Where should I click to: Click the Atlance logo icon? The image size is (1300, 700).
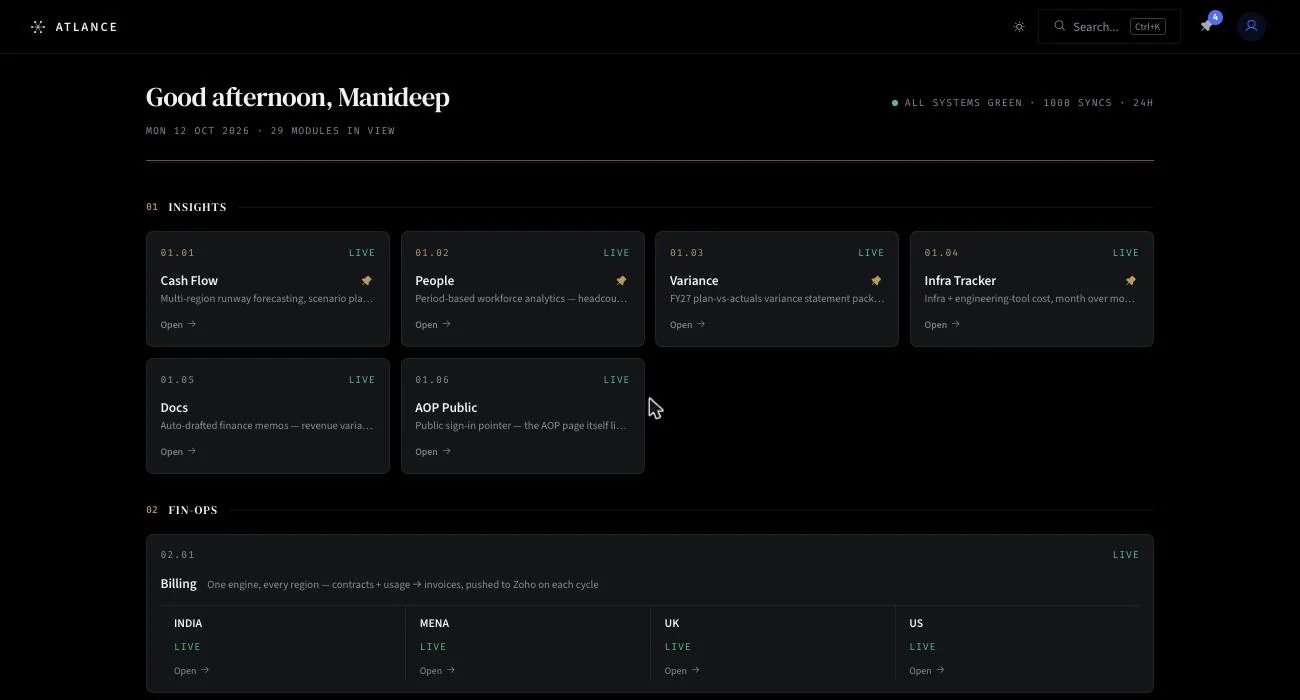pyautogui.click(x=38, y=27)
